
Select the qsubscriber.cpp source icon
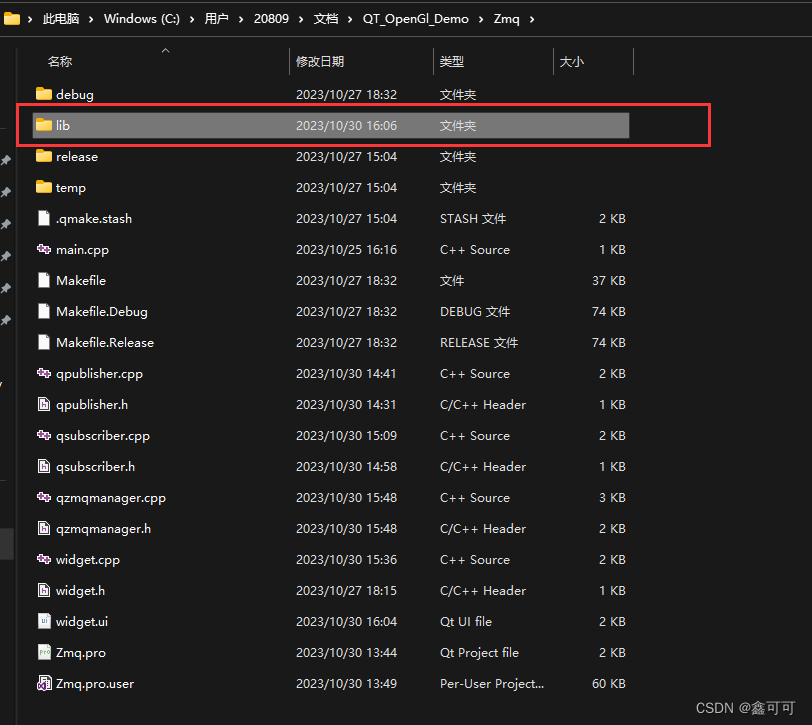tap(44, 436)
